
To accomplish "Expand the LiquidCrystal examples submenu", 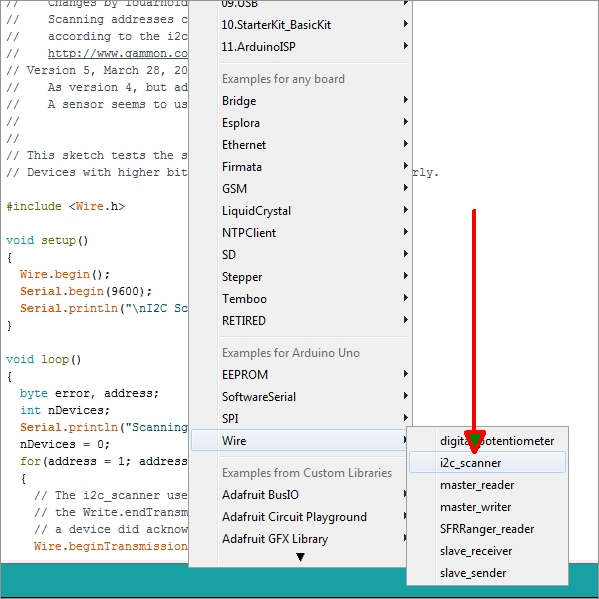I will 300,211.
